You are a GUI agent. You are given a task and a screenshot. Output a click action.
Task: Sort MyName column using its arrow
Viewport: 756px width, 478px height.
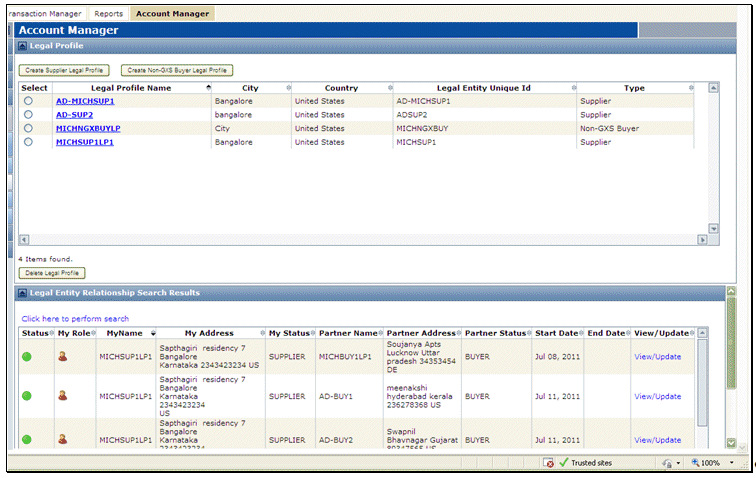153,333
